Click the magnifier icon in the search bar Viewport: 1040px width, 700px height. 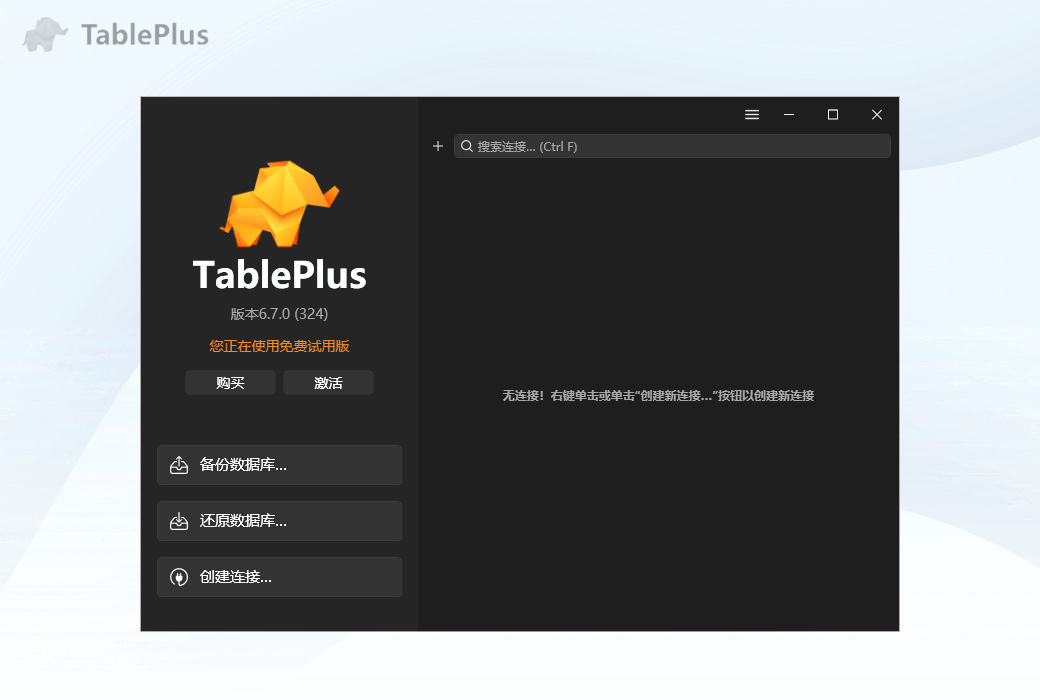pyautogui.click(x=467, y=146)
